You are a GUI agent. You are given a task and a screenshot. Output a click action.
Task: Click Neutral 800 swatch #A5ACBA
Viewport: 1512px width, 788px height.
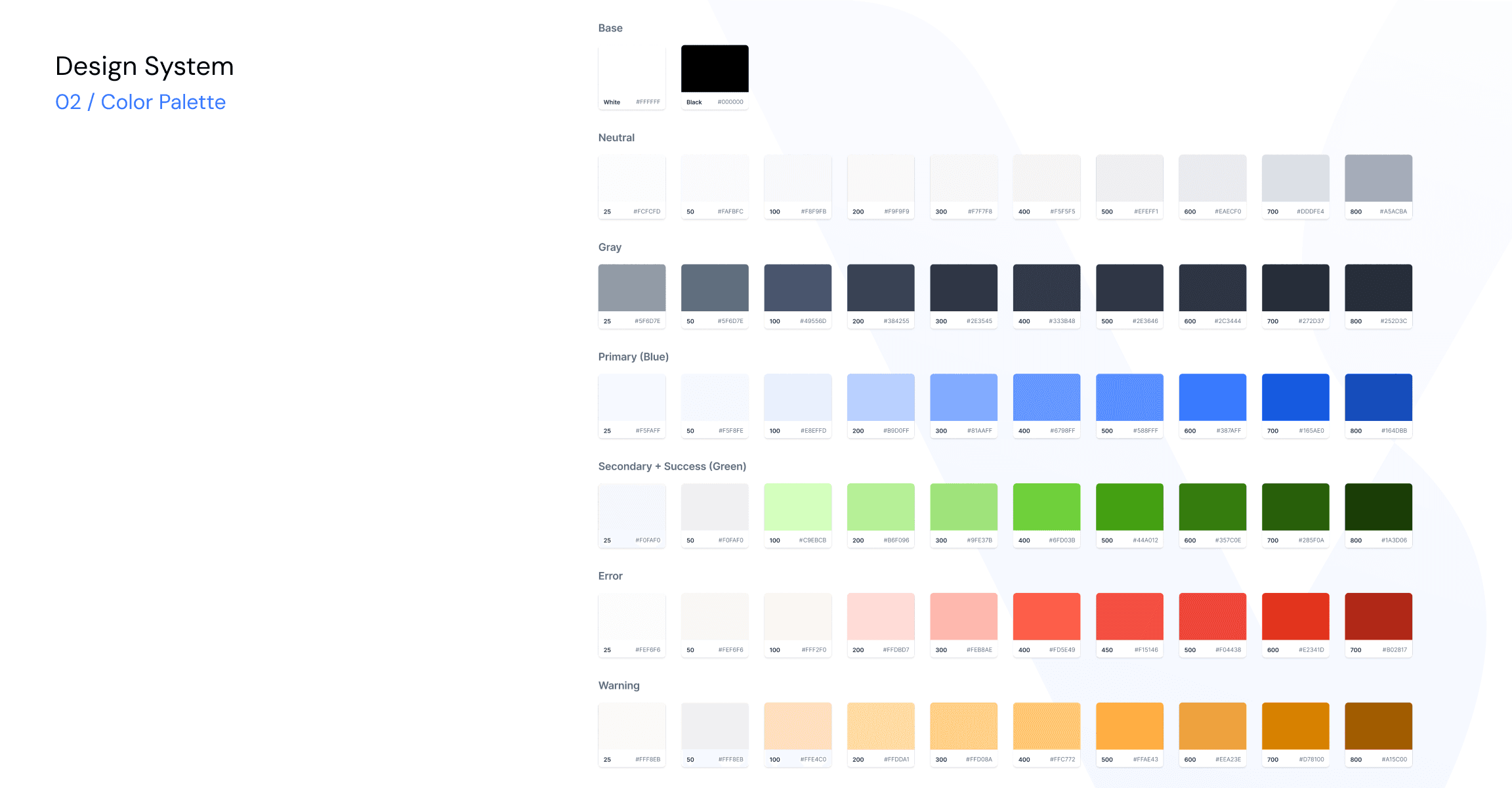coord(1378,179)
